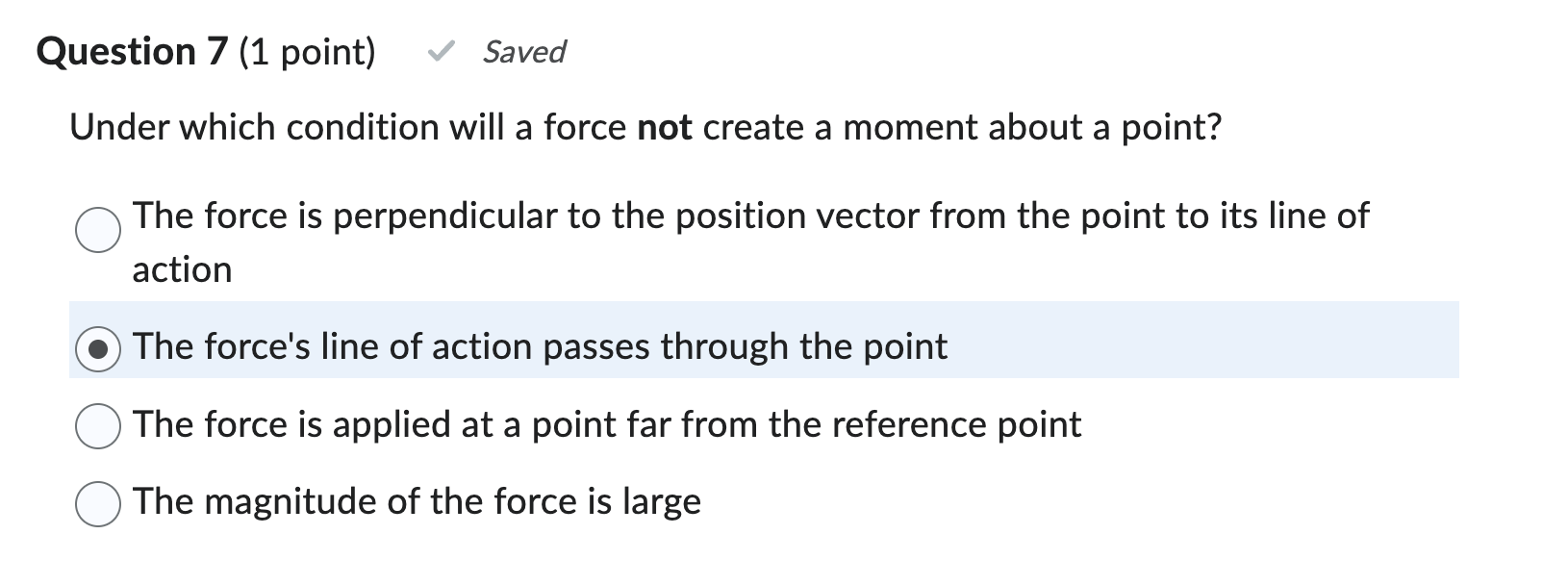Click the empty radio circle beside the last option
The width and height of the screenshot is (1568, 585).
click(96, 500)
